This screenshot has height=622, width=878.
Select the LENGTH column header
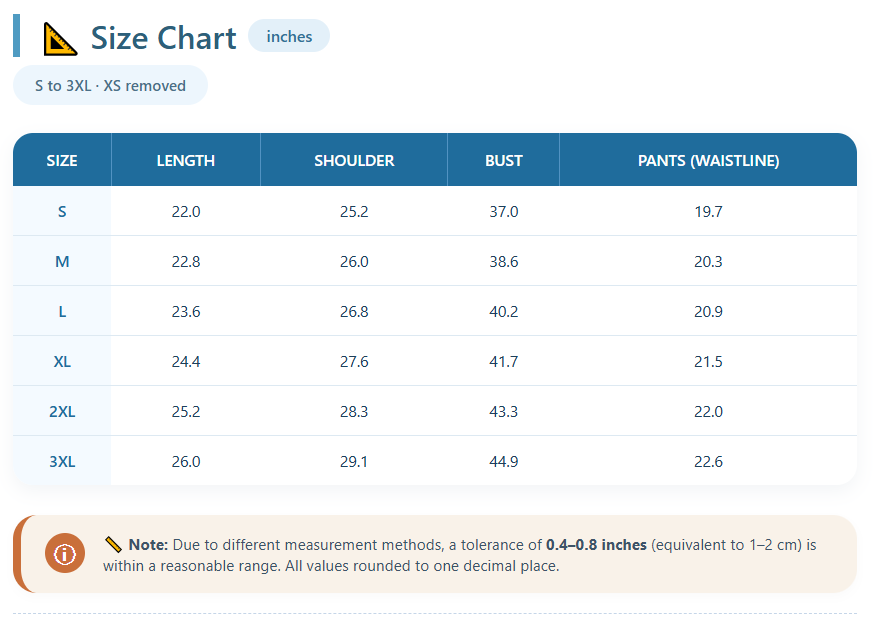pos(186,160)
